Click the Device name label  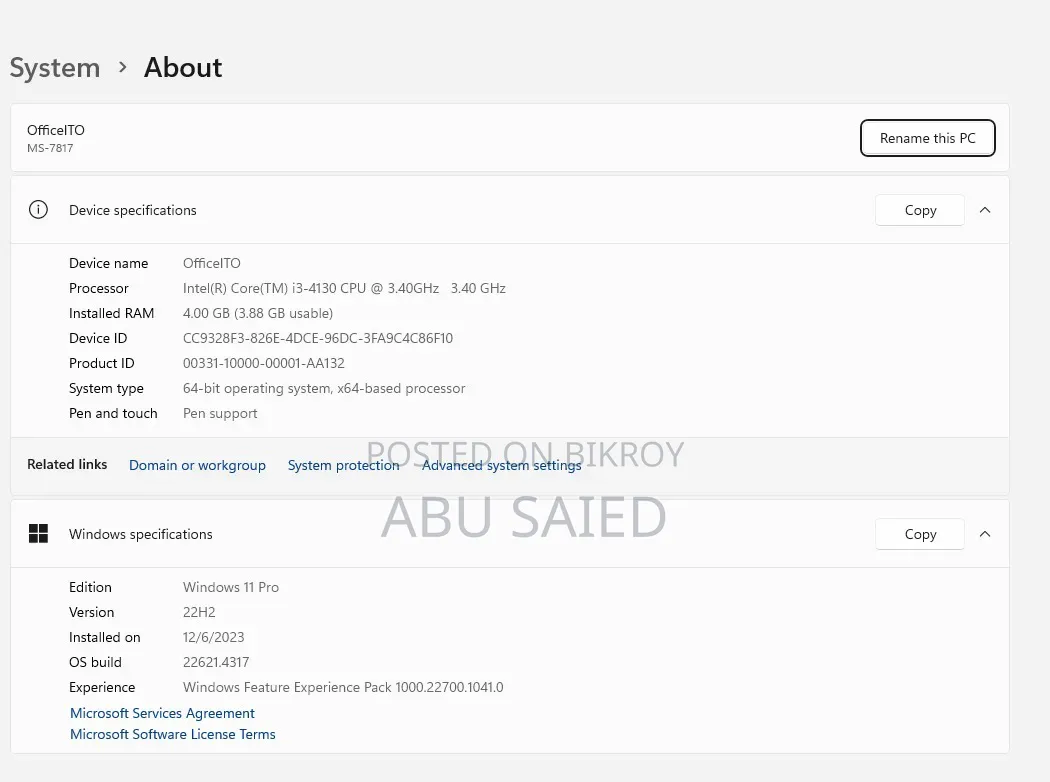108,263
